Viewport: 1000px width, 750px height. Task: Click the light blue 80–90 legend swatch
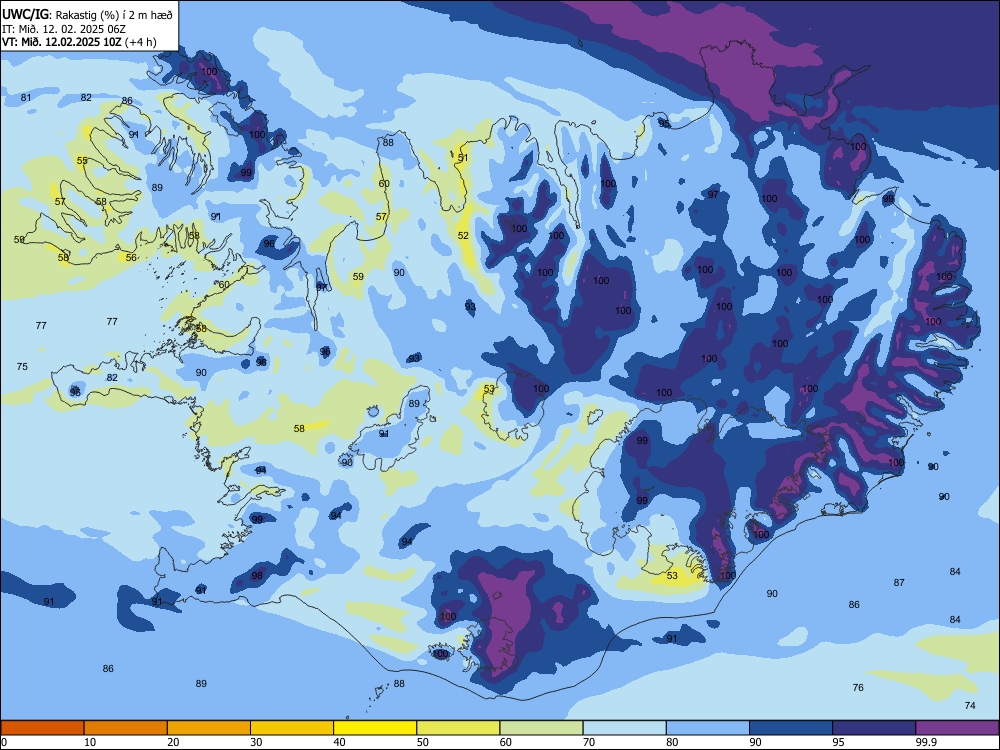708,728
